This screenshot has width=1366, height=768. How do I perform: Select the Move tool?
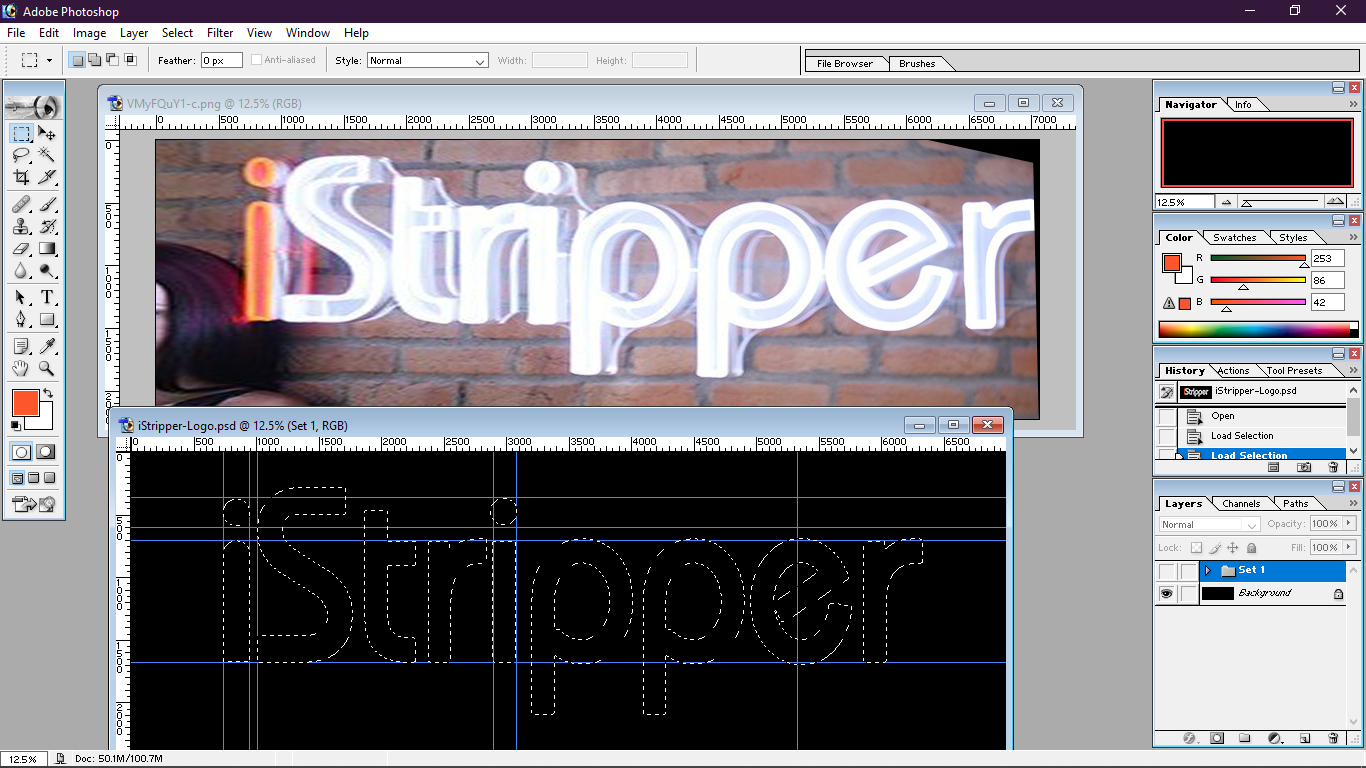point(46,133)
